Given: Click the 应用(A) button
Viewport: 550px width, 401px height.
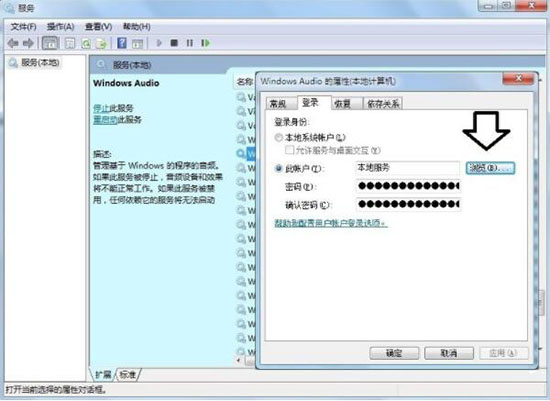Looking at the screenshot, I should [503, 353].
